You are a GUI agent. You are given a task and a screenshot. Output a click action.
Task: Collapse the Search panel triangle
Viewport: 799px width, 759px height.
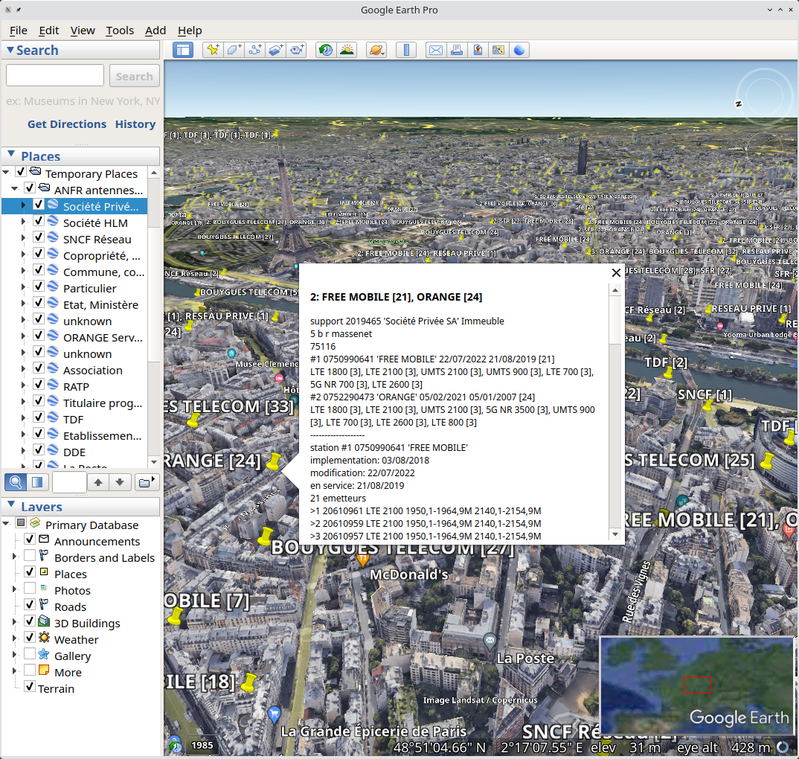tap(10, 50)
